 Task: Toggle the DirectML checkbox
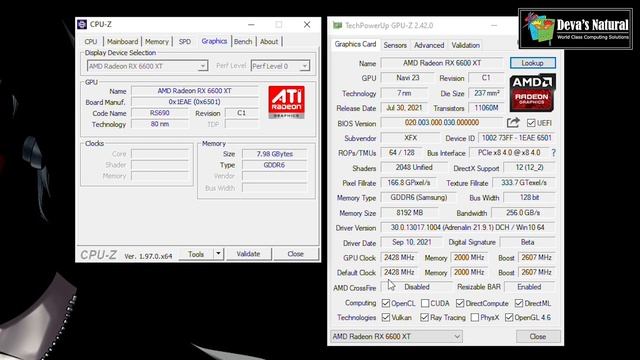[519, 303]
